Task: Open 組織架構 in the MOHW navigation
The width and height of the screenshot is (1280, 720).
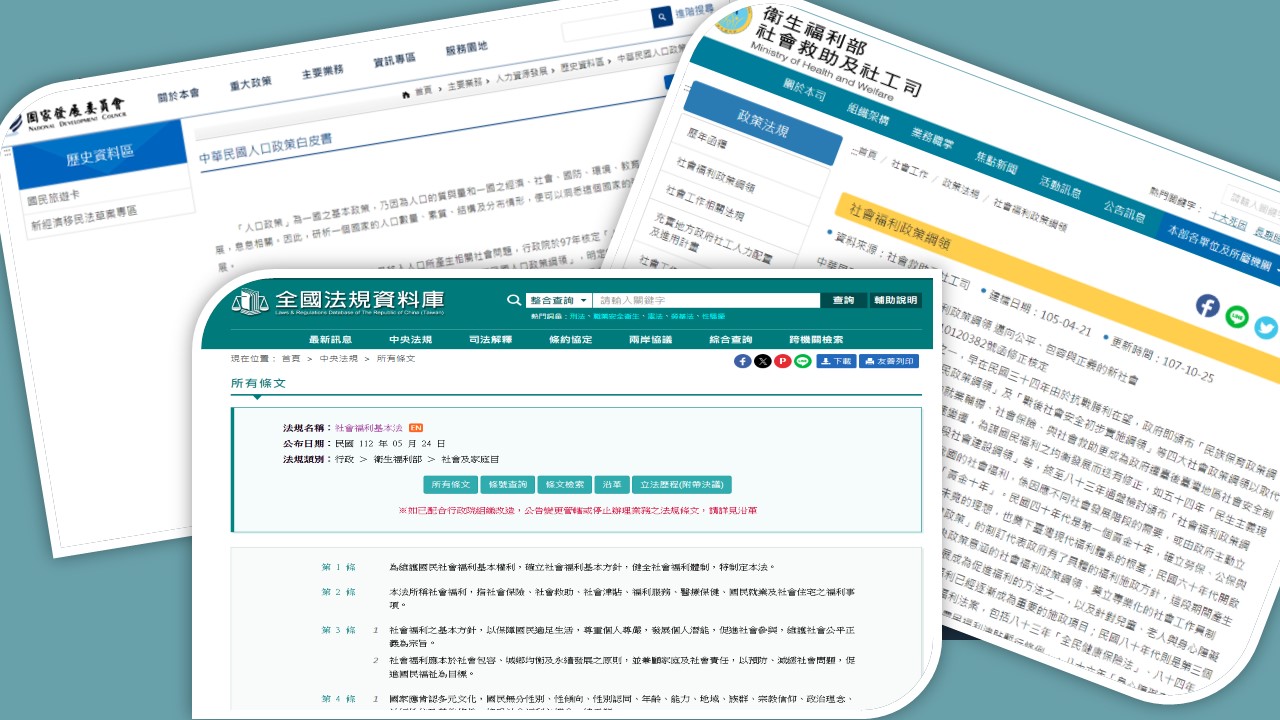Action: point(867,115)
